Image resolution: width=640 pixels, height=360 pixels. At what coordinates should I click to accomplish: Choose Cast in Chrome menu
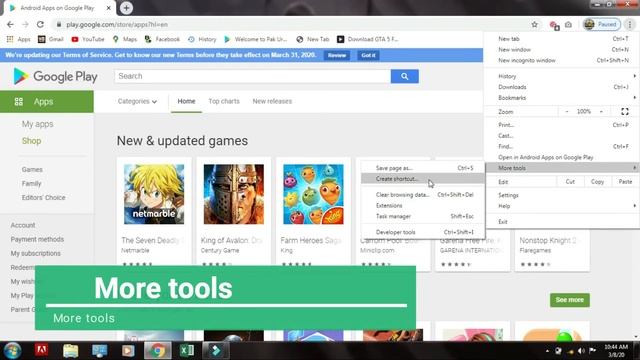(x=562, y=136)
